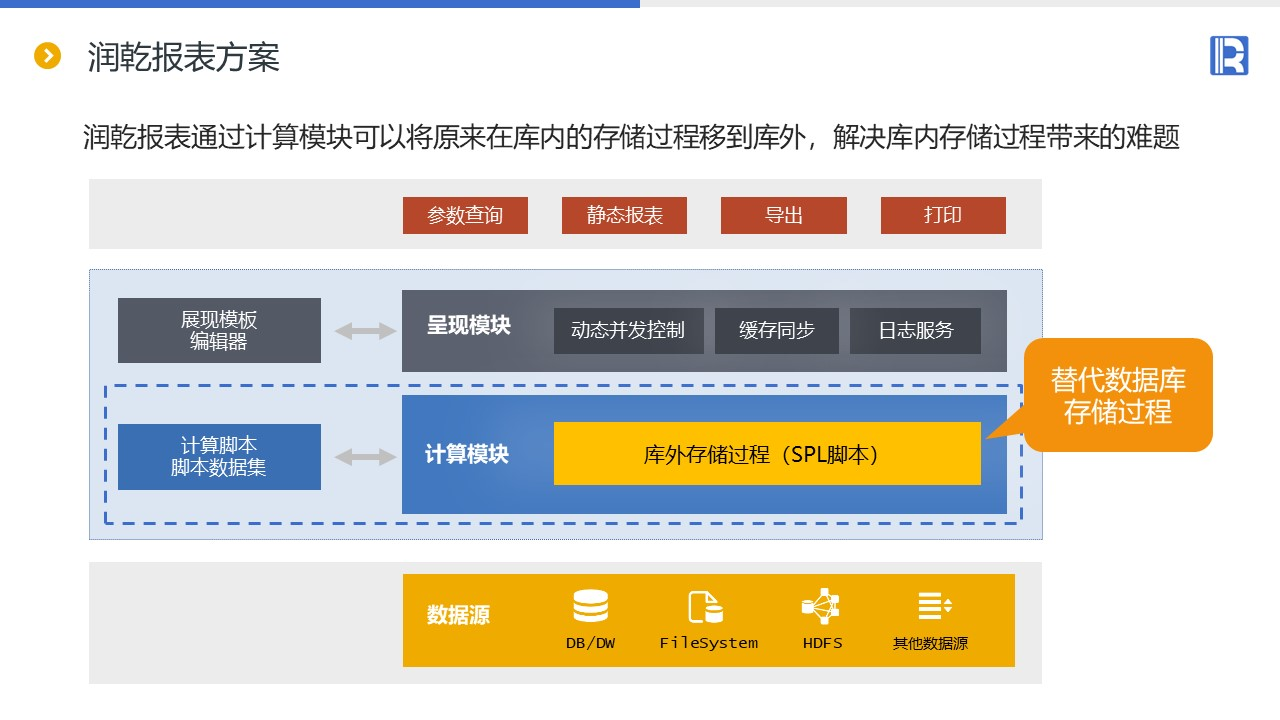Click the orange chevron bullet icon beside title
This screenshot has width=1280, height=720.
click(x=48, y=56)
